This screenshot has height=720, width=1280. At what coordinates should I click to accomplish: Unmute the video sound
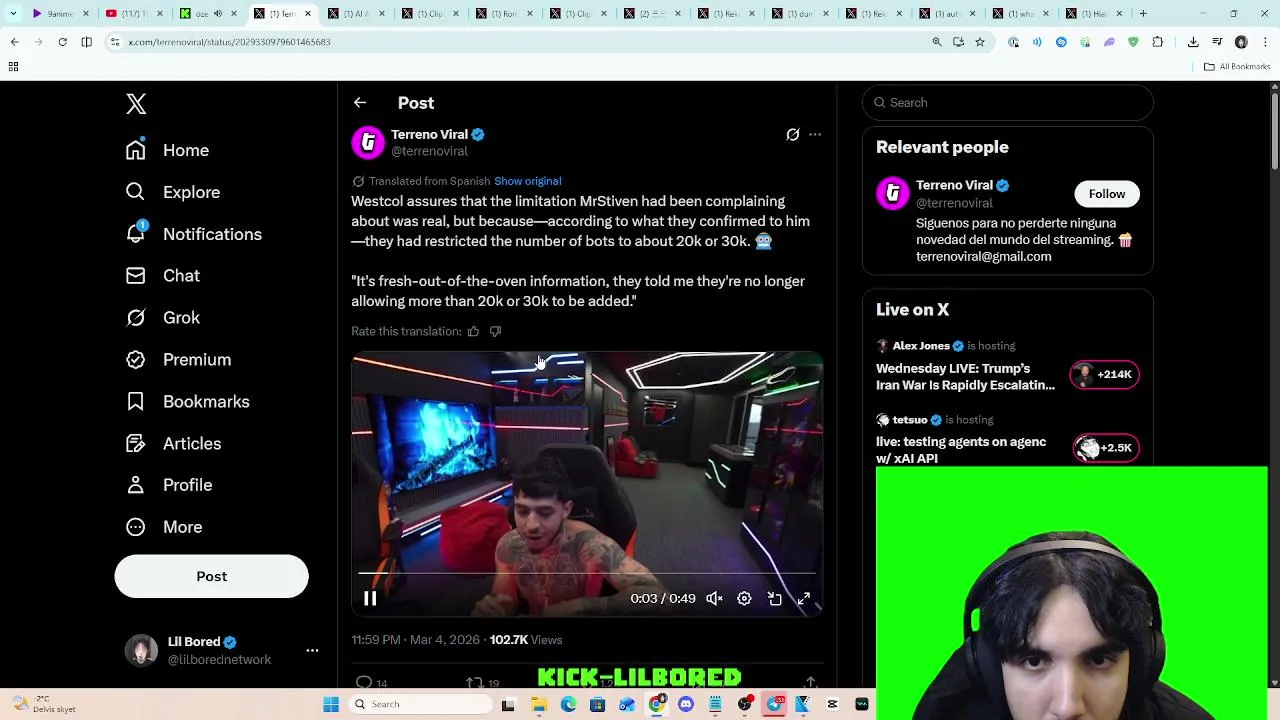(714, 598)
